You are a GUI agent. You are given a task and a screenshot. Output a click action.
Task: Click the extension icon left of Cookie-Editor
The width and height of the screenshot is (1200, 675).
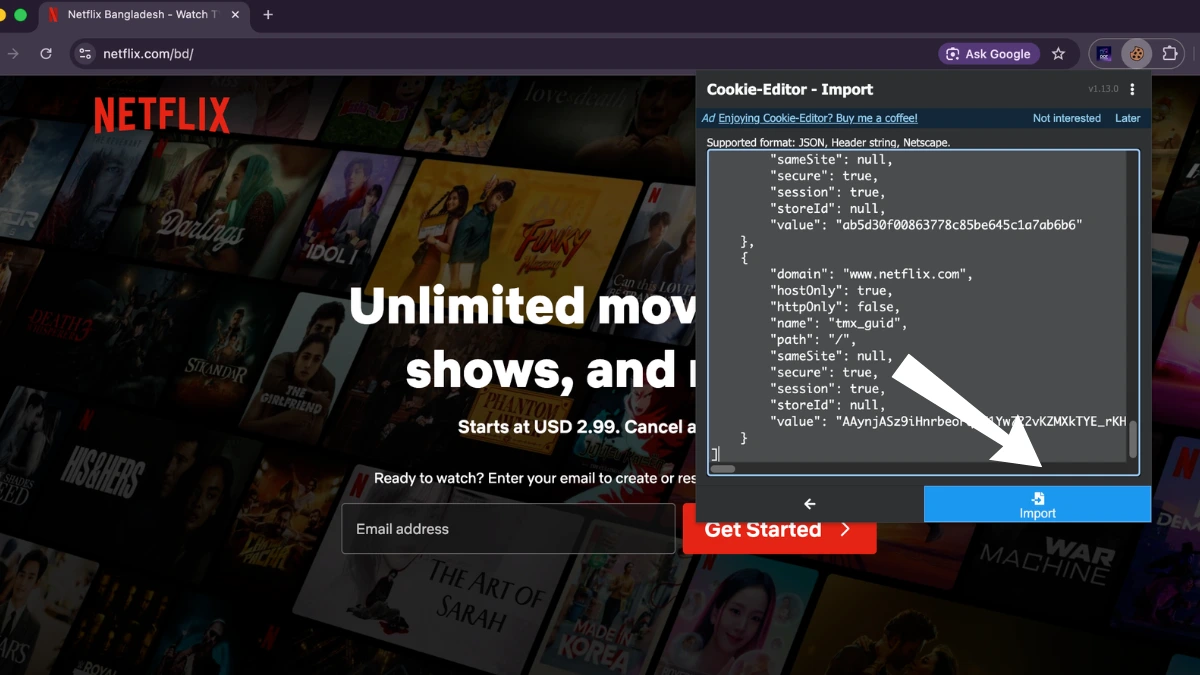point(1104,54)
